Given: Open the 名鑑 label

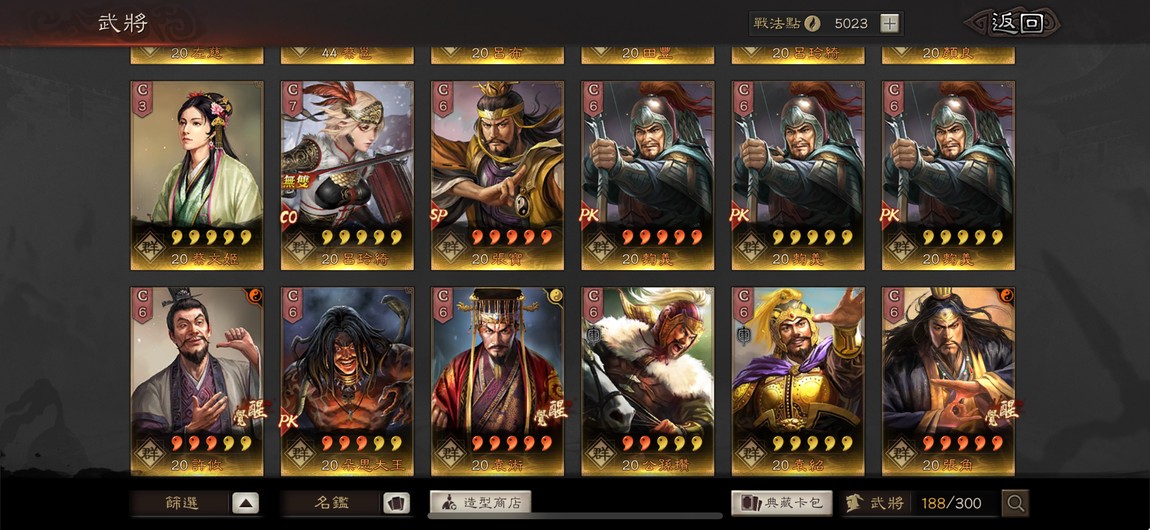Looking at the screenshot, I should (x=332, y=504).
